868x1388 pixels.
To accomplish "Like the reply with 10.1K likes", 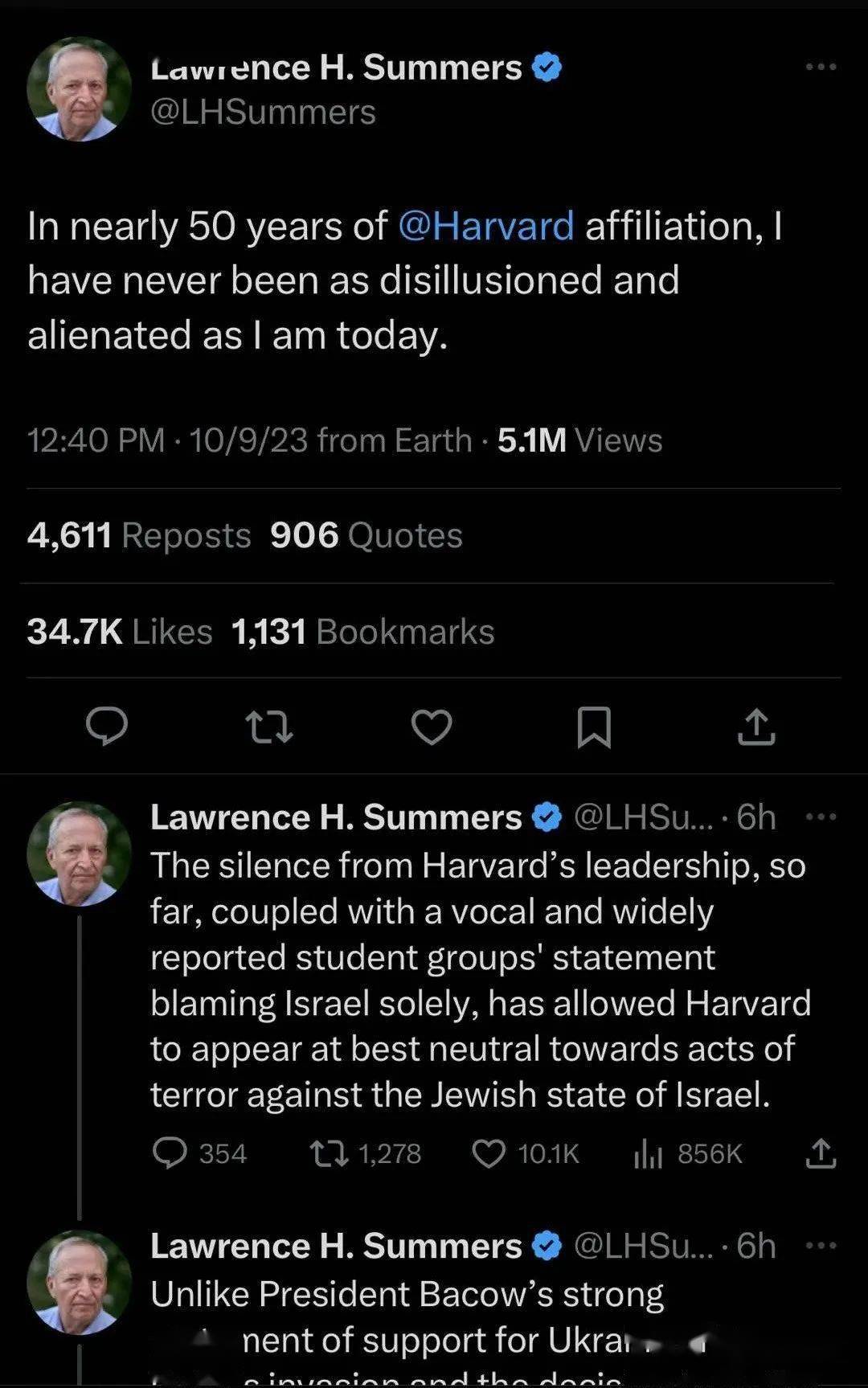I will pyautogui.click(x=489, y=1153).
